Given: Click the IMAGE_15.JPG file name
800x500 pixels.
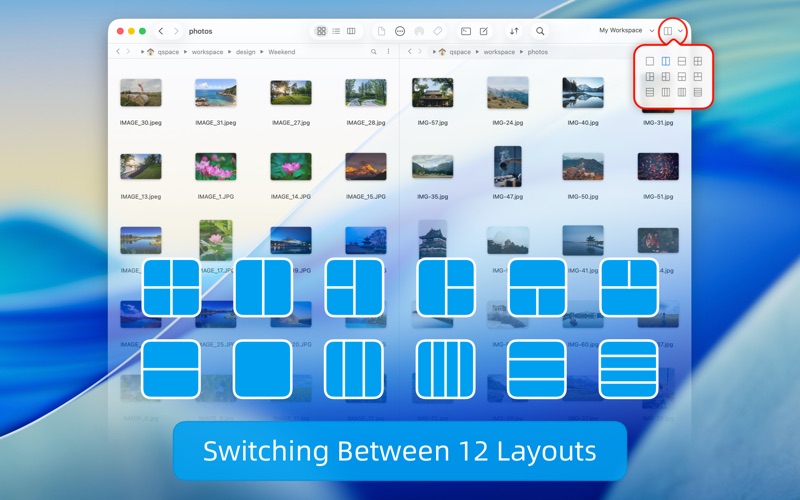Looking at the screenshot, I should click(366, 196).
